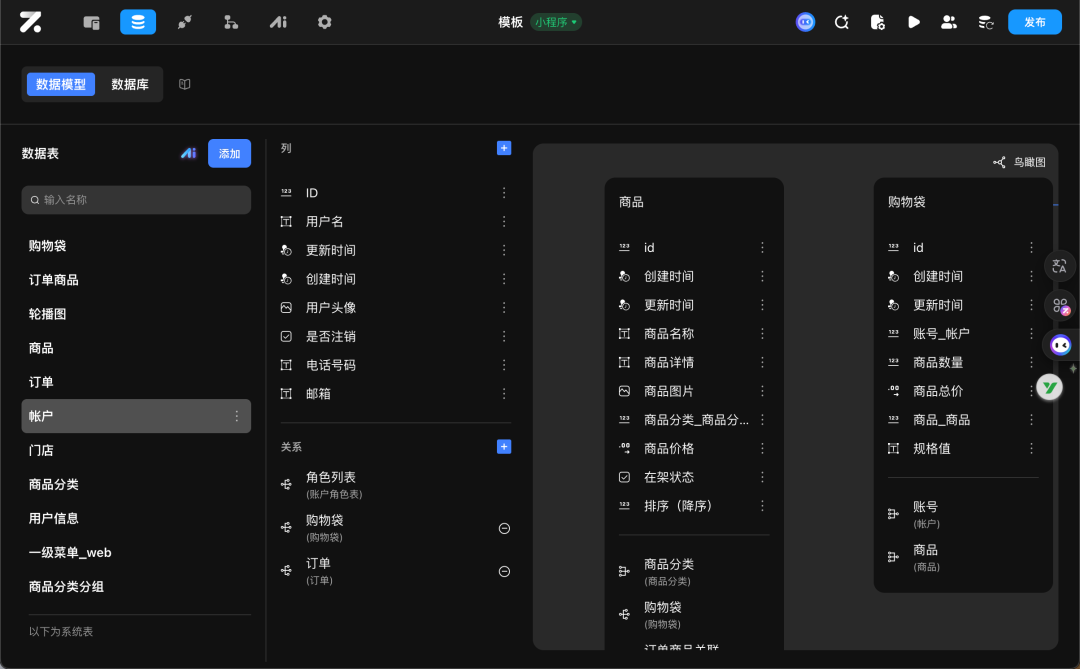Open options menu for 电话号码 column
Screen dimensions: 1080x669
(503, 365)
